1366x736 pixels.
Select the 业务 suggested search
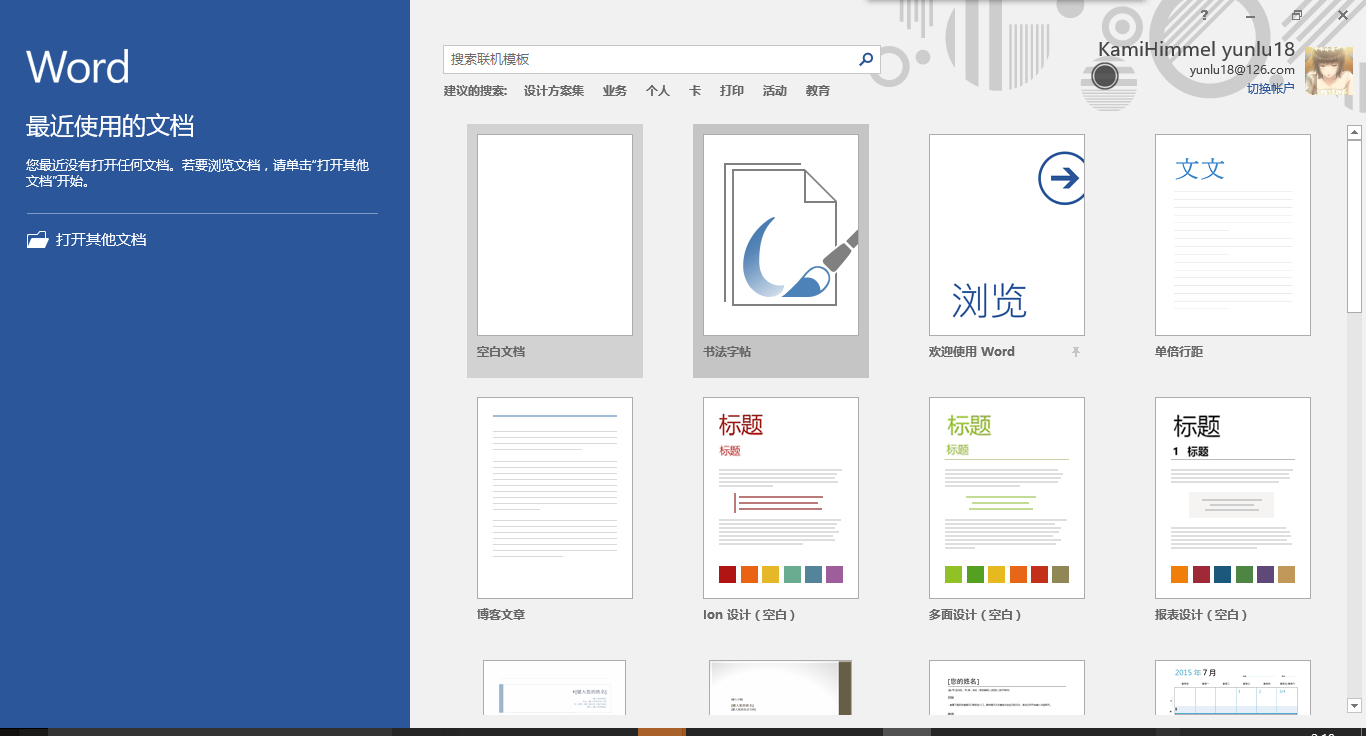pyautogui.click(x=615, y=91)
